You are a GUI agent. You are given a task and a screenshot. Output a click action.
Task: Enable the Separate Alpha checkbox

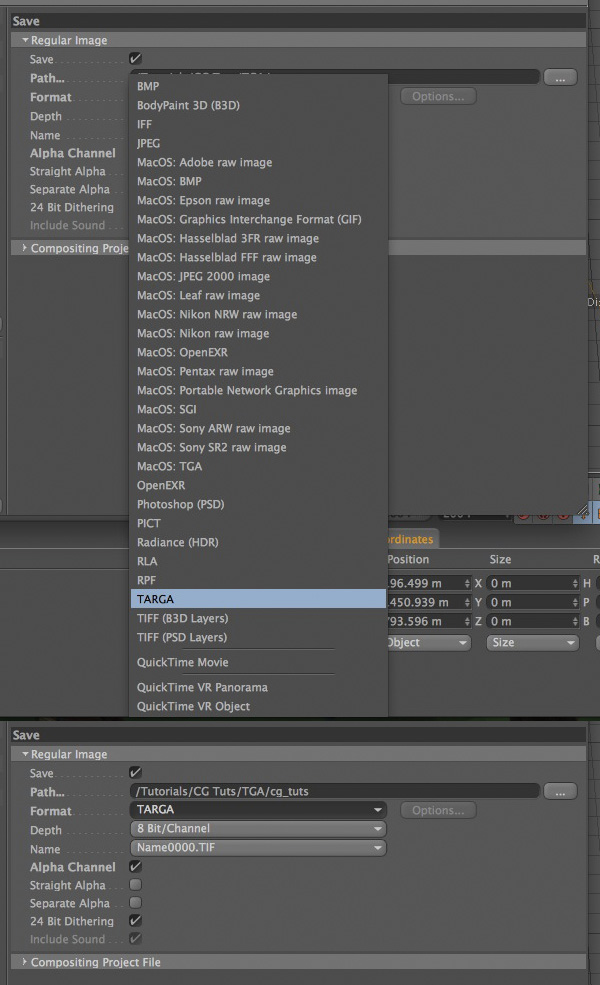click(135, 903)
